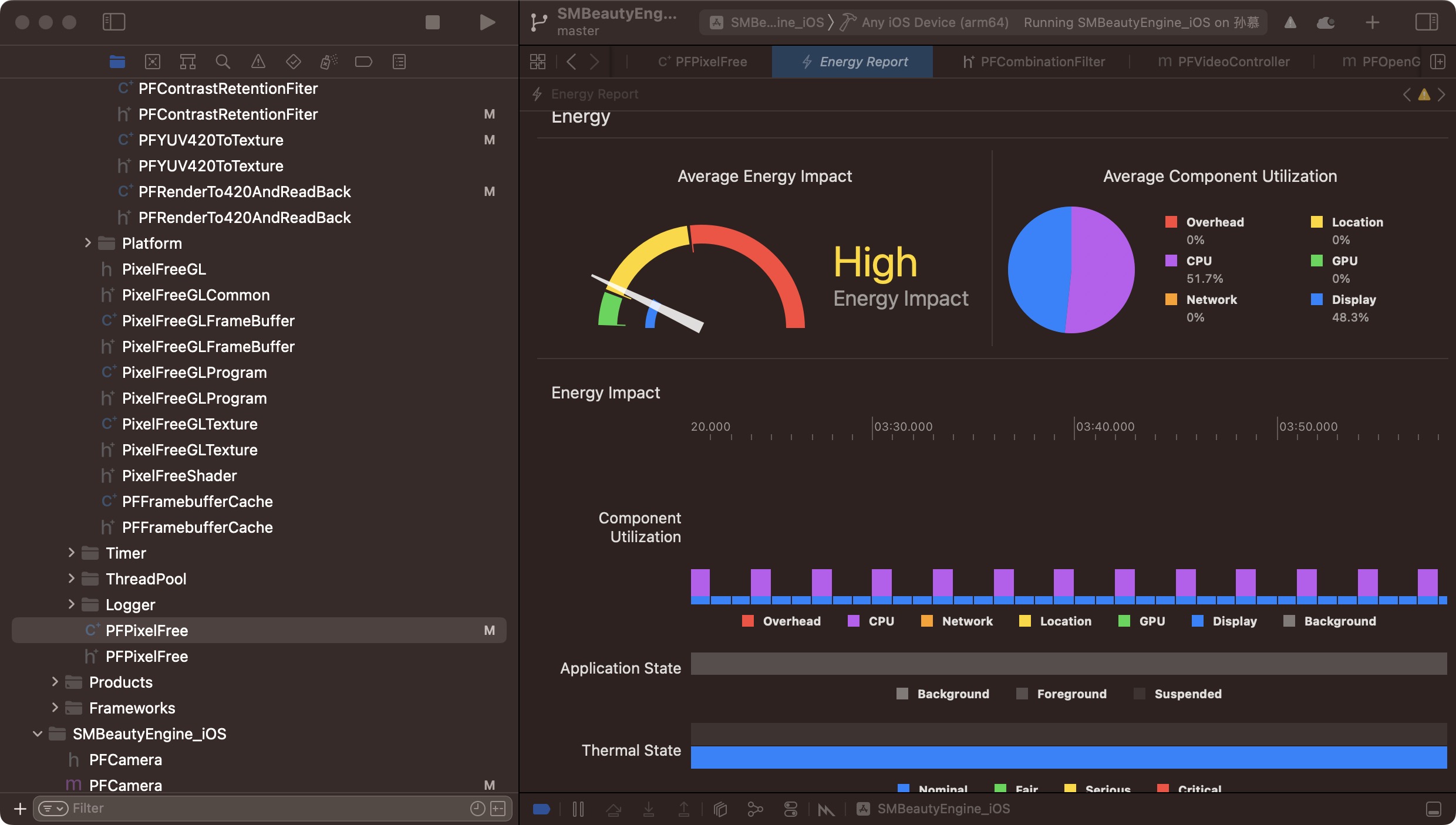The height and width of the screenshot is (825, 1456).
Task: Pause program execution in debug bar
Action: 578,809
